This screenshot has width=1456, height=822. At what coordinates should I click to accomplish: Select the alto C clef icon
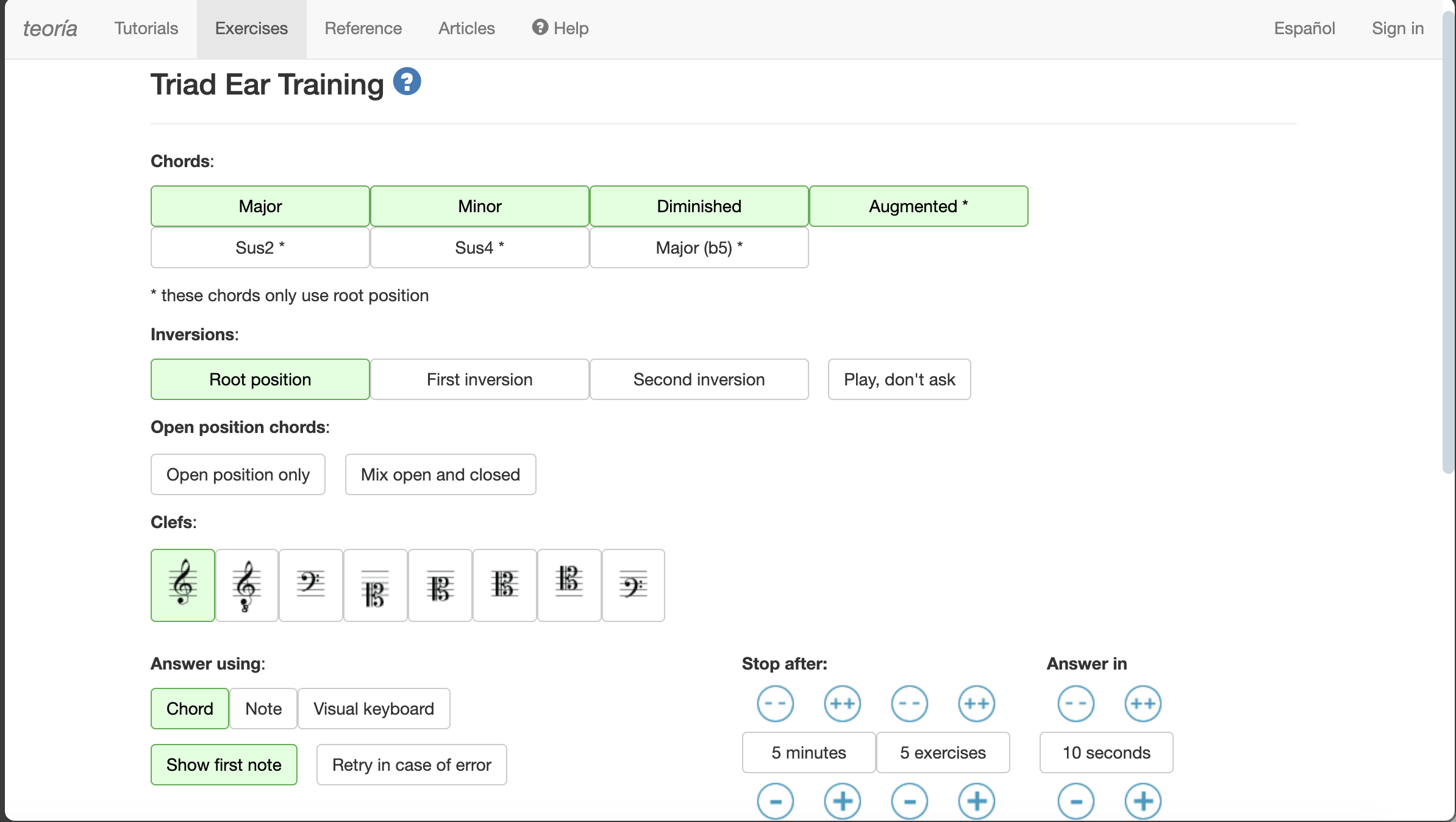[504, 585]
